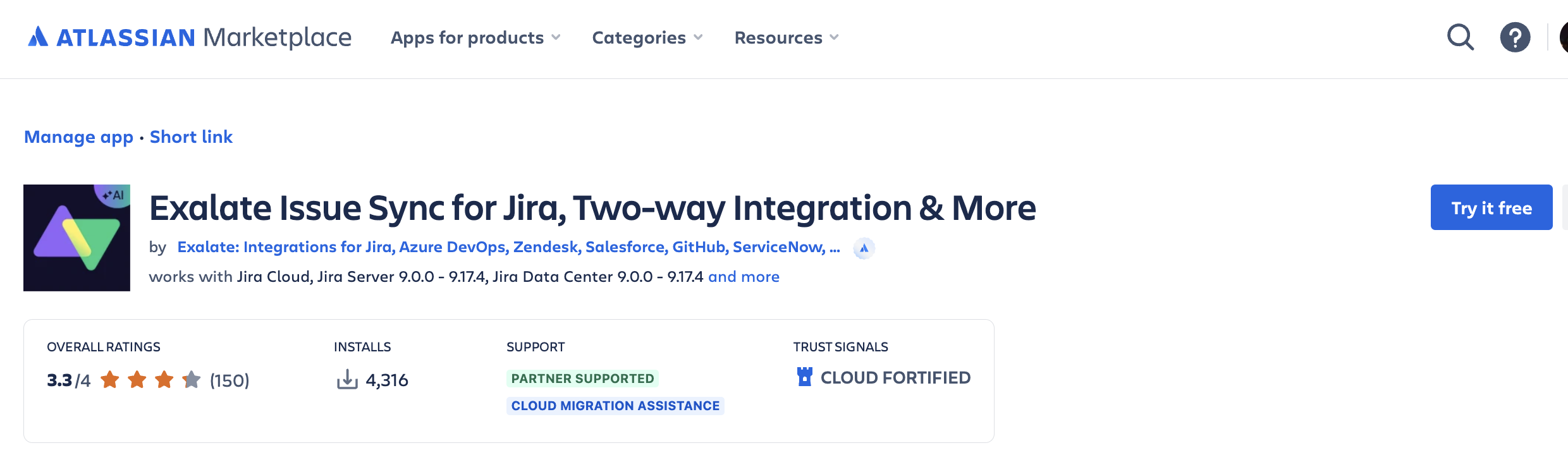This screenshot has width=1568, height=455.
Task: Click the (150) reviews count
Action: tap(230, 380)
